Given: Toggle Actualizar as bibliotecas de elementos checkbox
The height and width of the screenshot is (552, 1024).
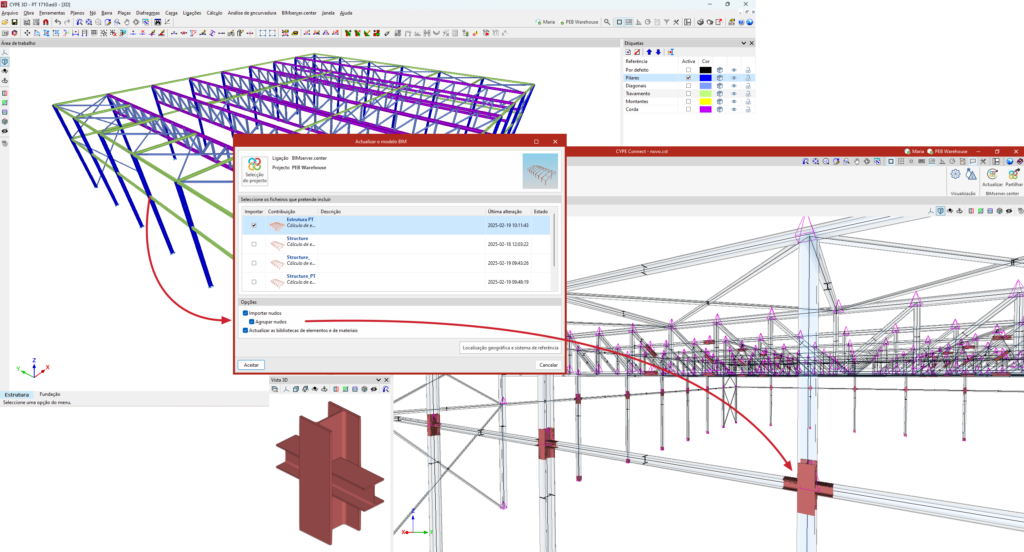Looking at the screenshot, I should tap(246, 331).
